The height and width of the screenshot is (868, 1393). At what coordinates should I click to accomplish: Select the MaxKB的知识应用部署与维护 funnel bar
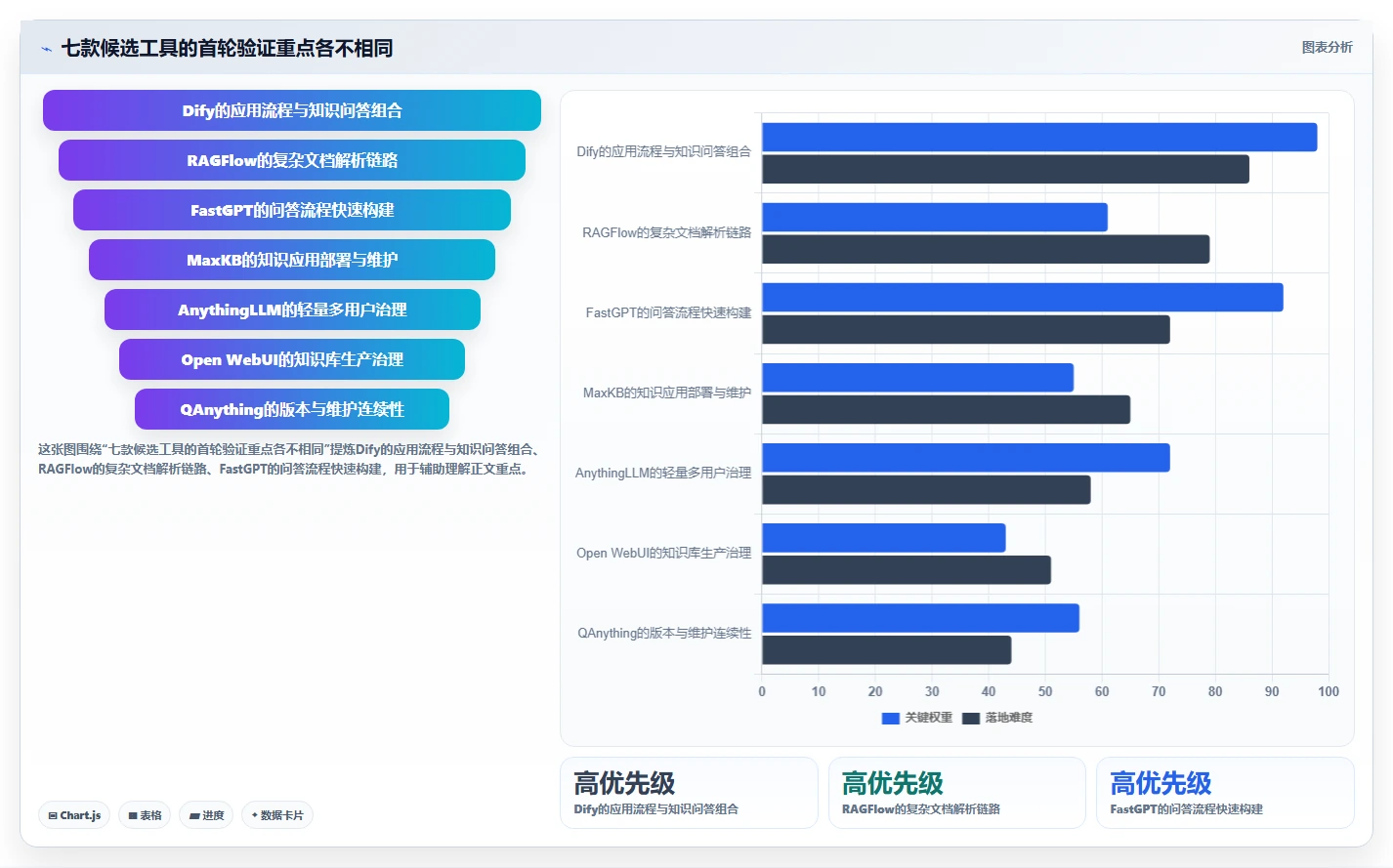292,260
